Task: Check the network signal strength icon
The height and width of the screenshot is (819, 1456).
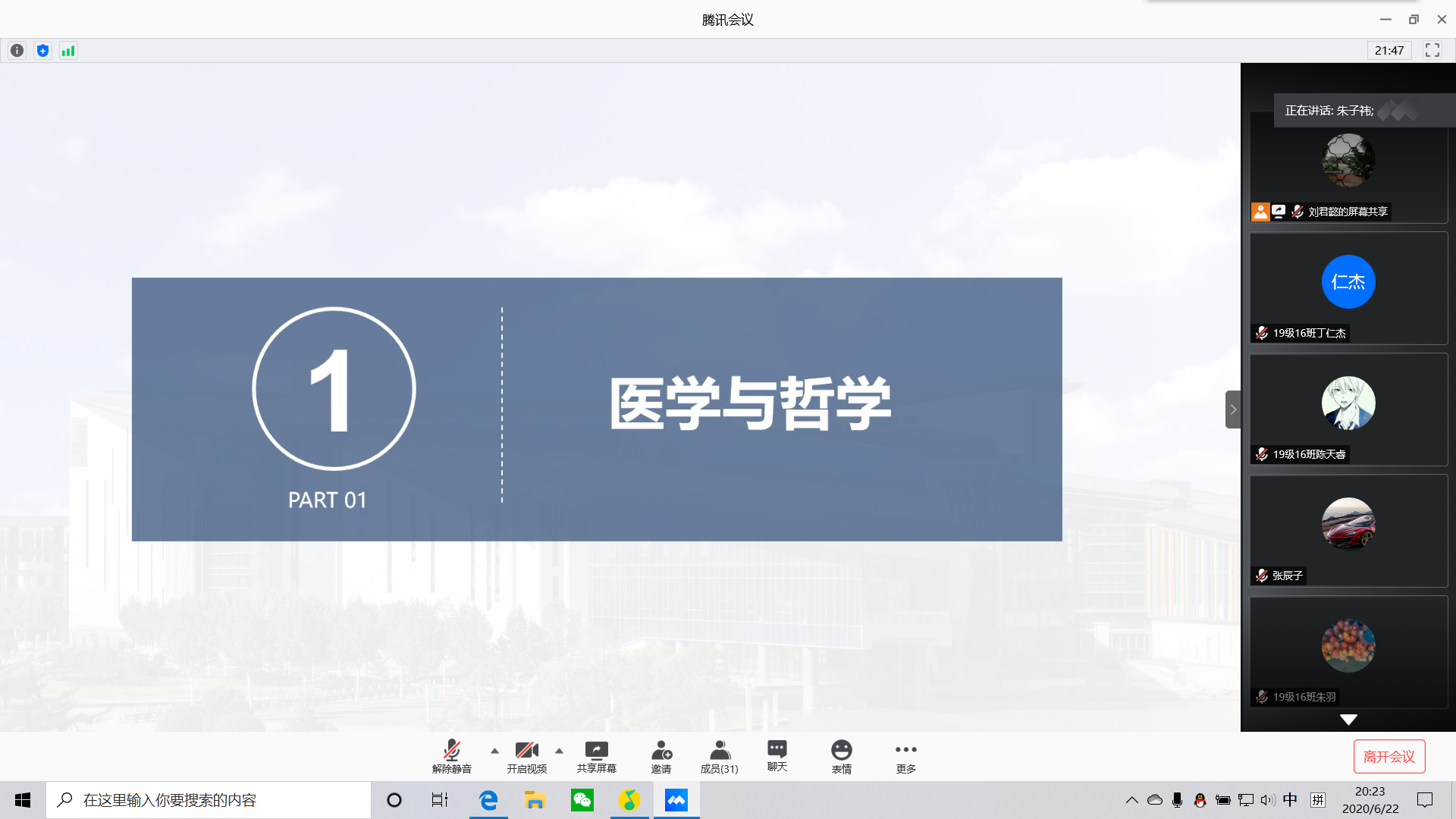Action: click(68, 51)
